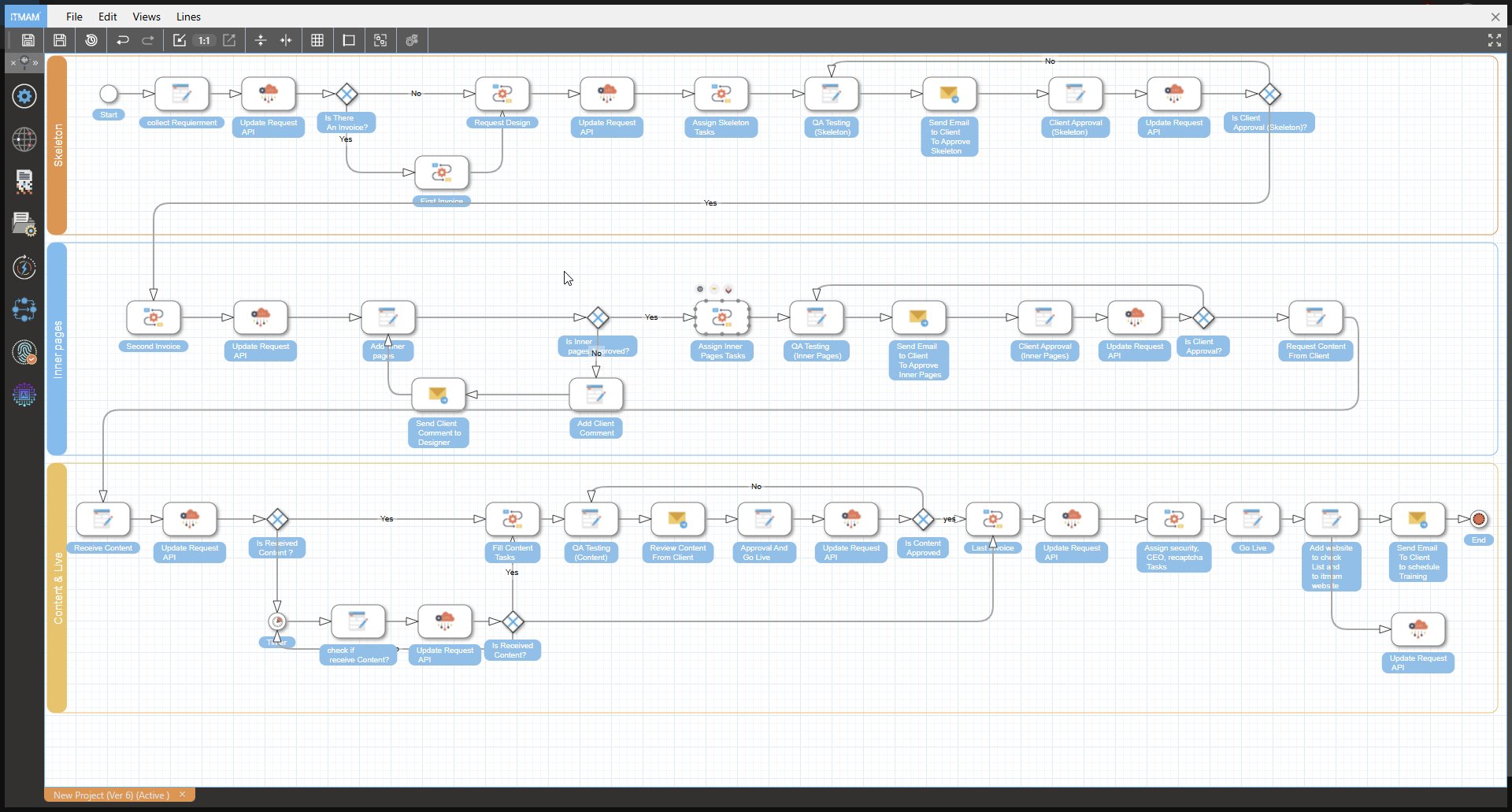
Task: Click the horizontal distribute alignment icon
Action: (x=286, y=40)
